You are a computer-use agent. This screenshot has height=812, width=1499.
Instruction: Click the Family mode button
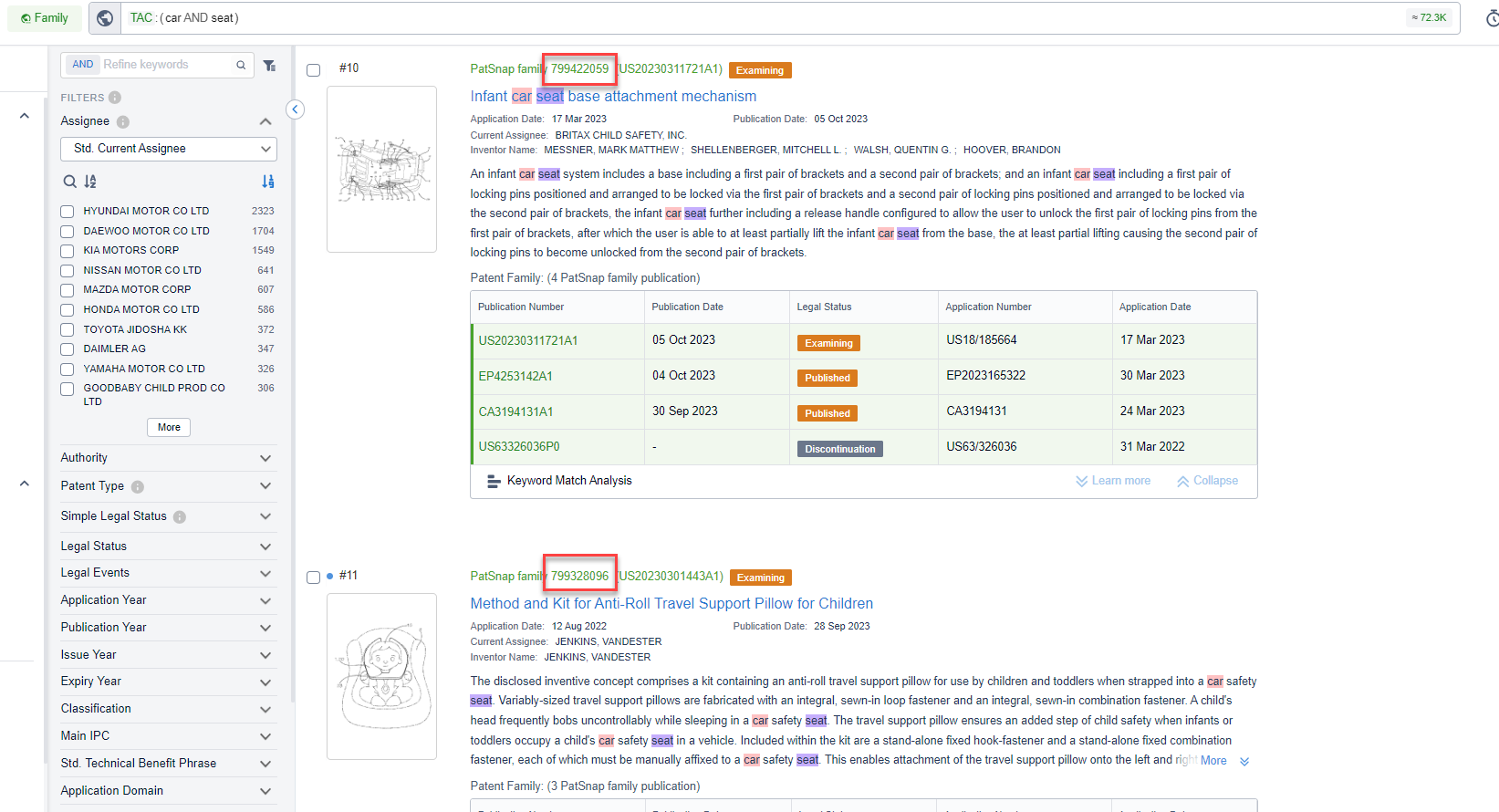pos(45,18)
